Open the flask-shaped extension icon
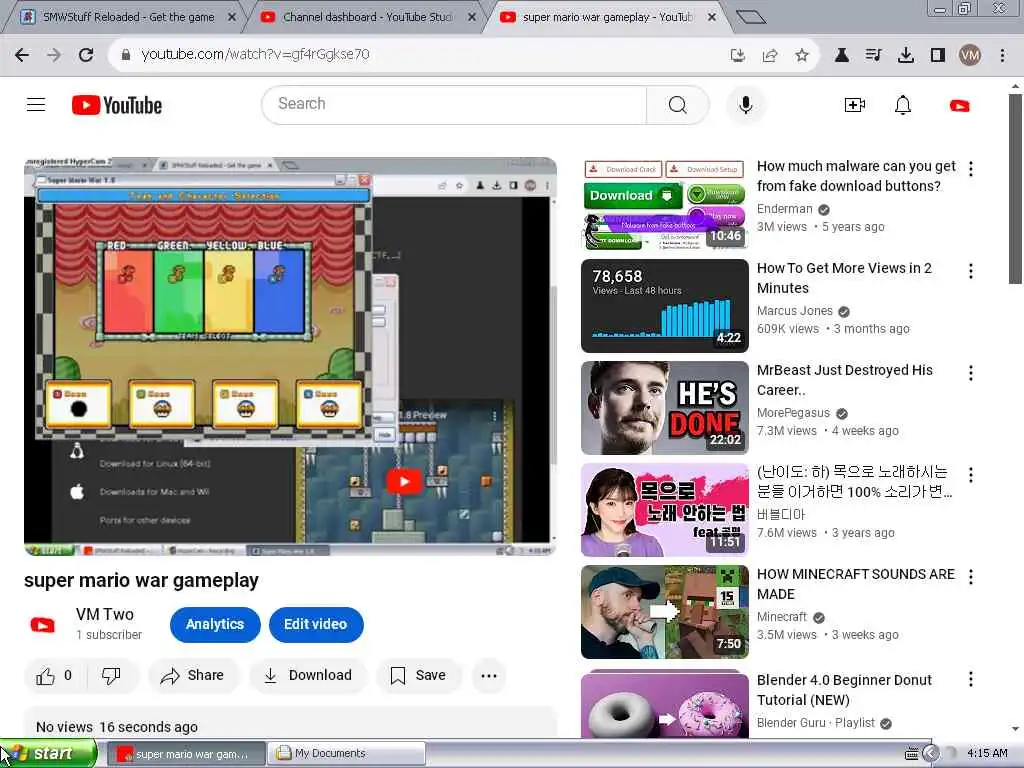The height and width of the screenshot is (768, 1024). click(842, 56)
